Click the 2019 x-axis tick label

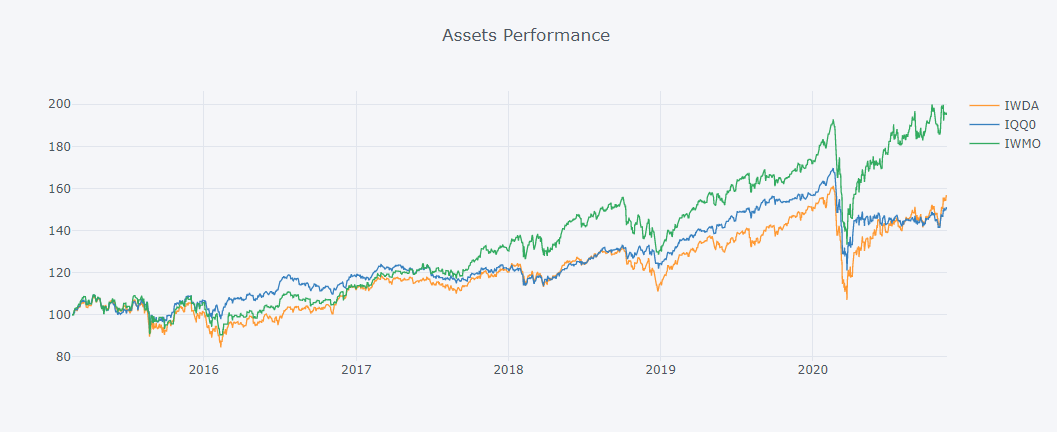click(660, 370)
